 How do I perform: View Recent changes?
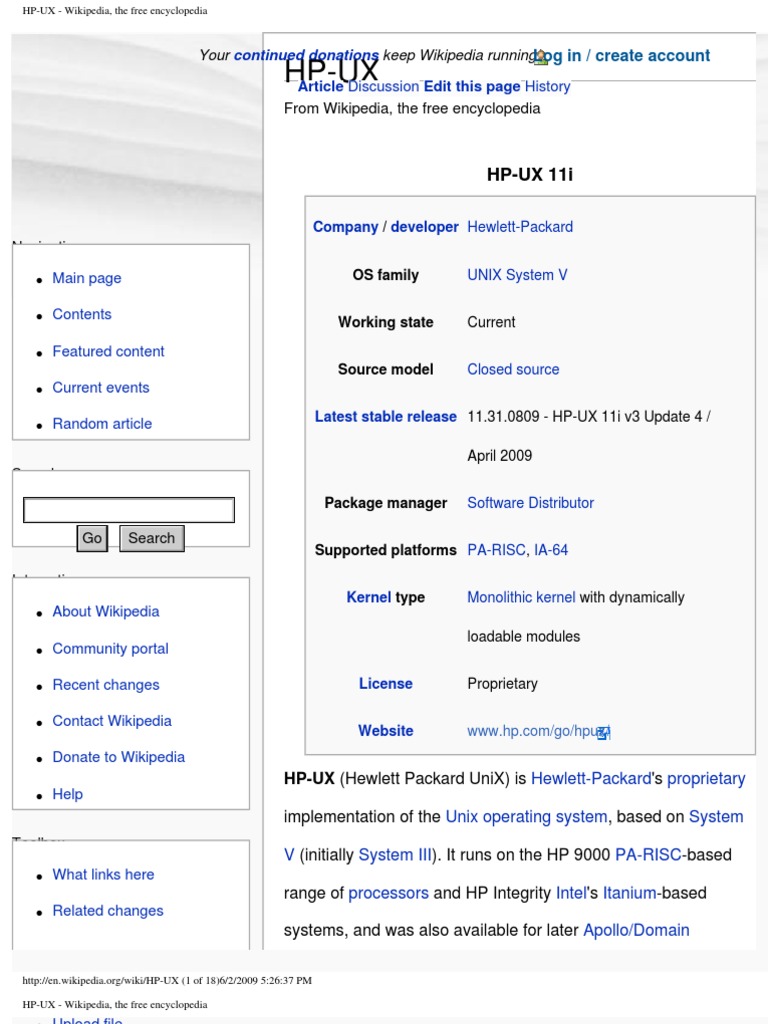pos(106,685)
